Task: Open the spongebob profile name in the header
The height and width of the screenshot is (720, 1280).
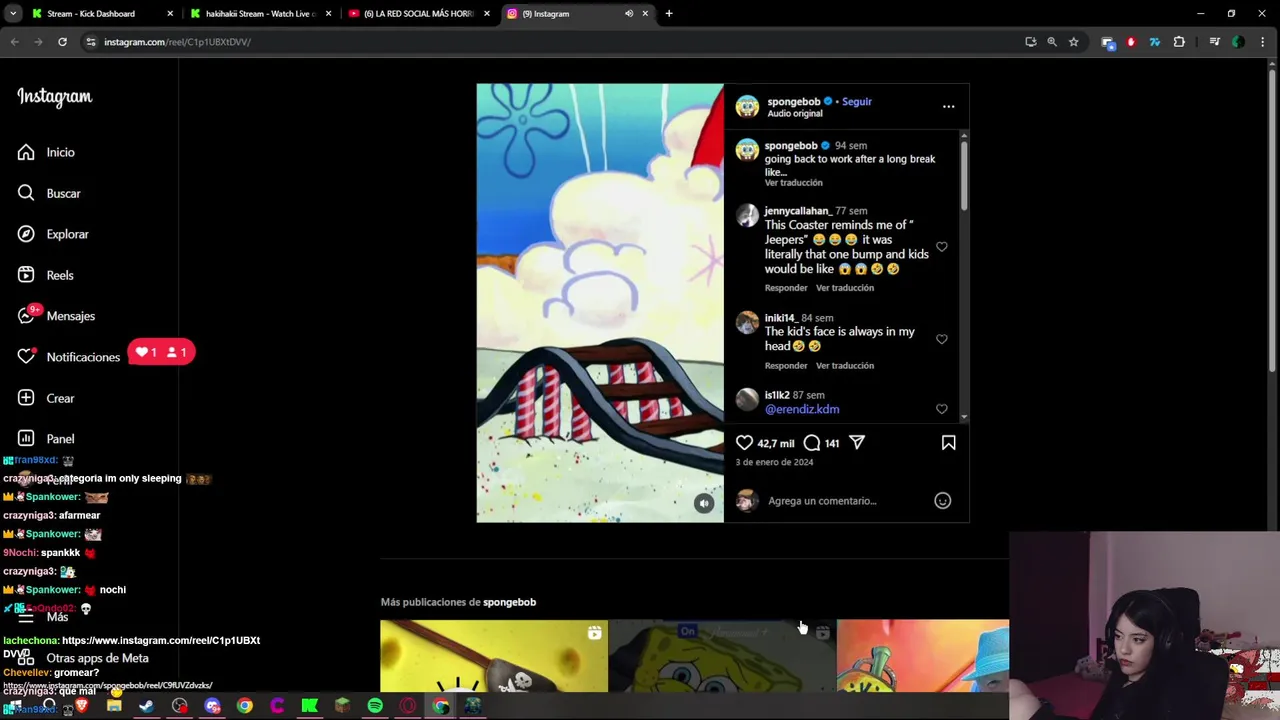Action: [793, 101]
